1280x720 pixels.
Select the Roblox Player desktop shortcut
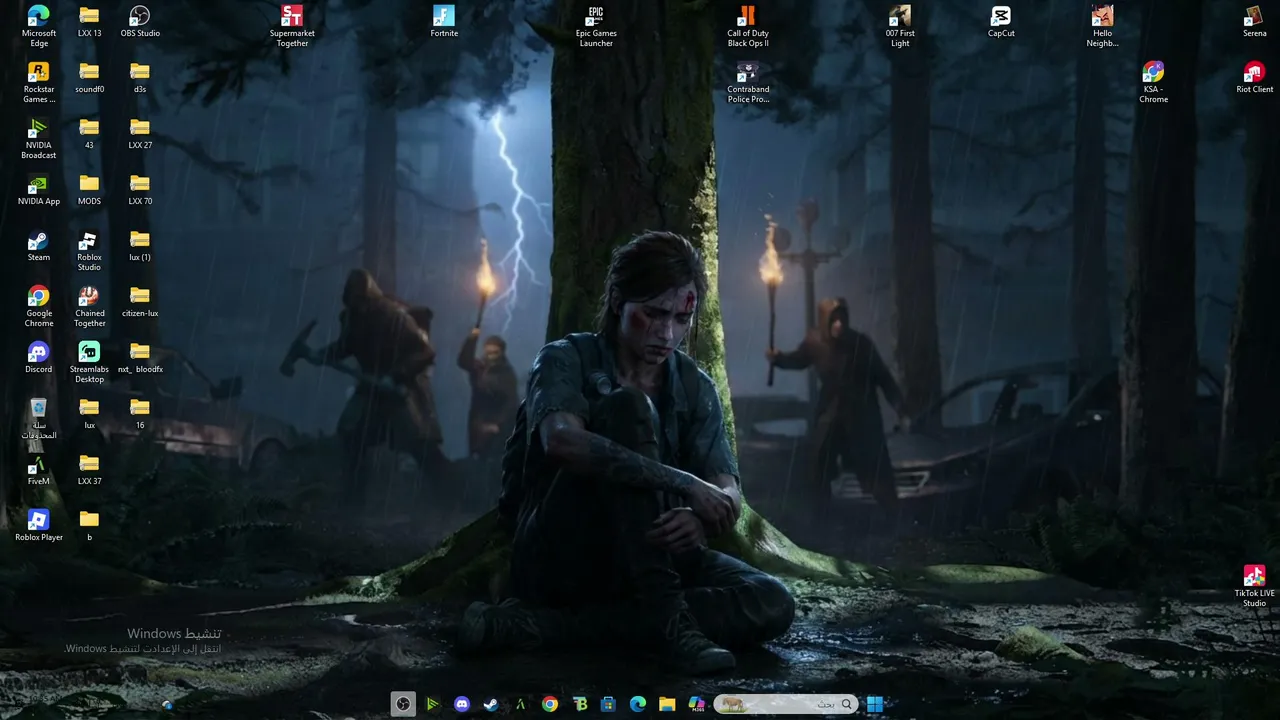(39, 525)
